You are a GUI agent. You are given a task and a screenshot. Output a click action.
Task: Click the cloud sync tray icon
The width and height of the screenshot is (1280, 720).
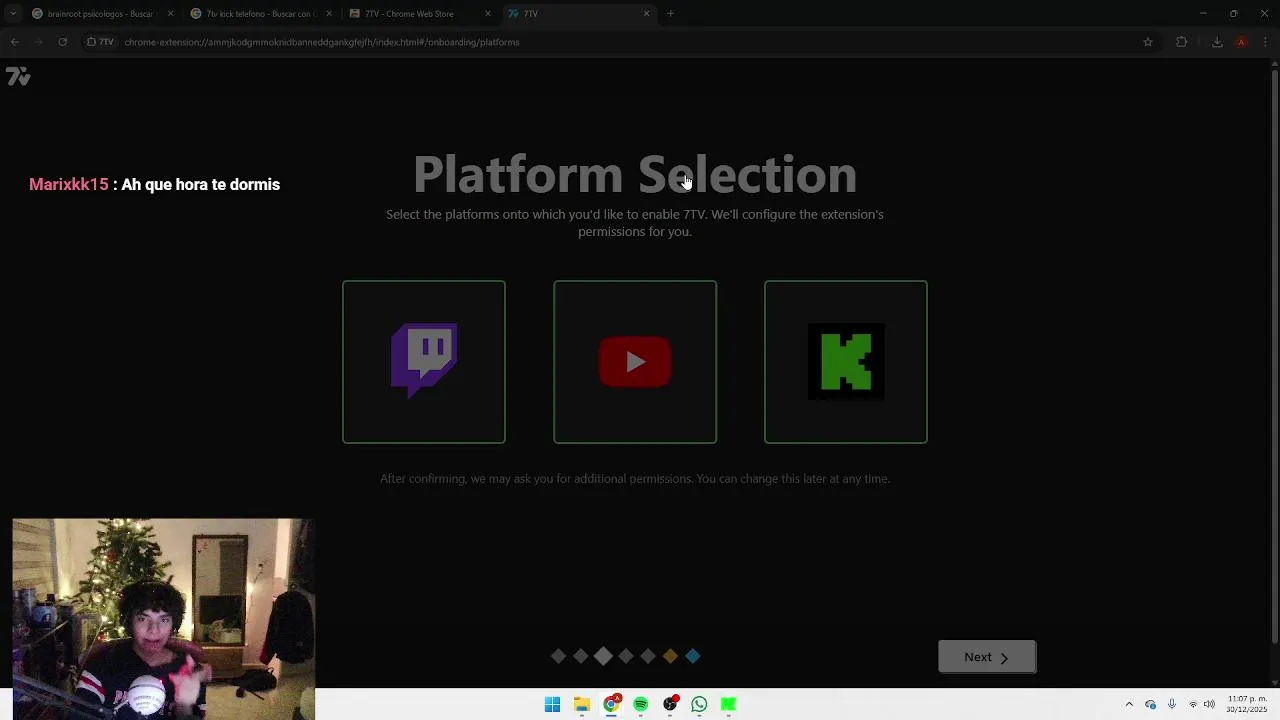[x=1151, y=704]
